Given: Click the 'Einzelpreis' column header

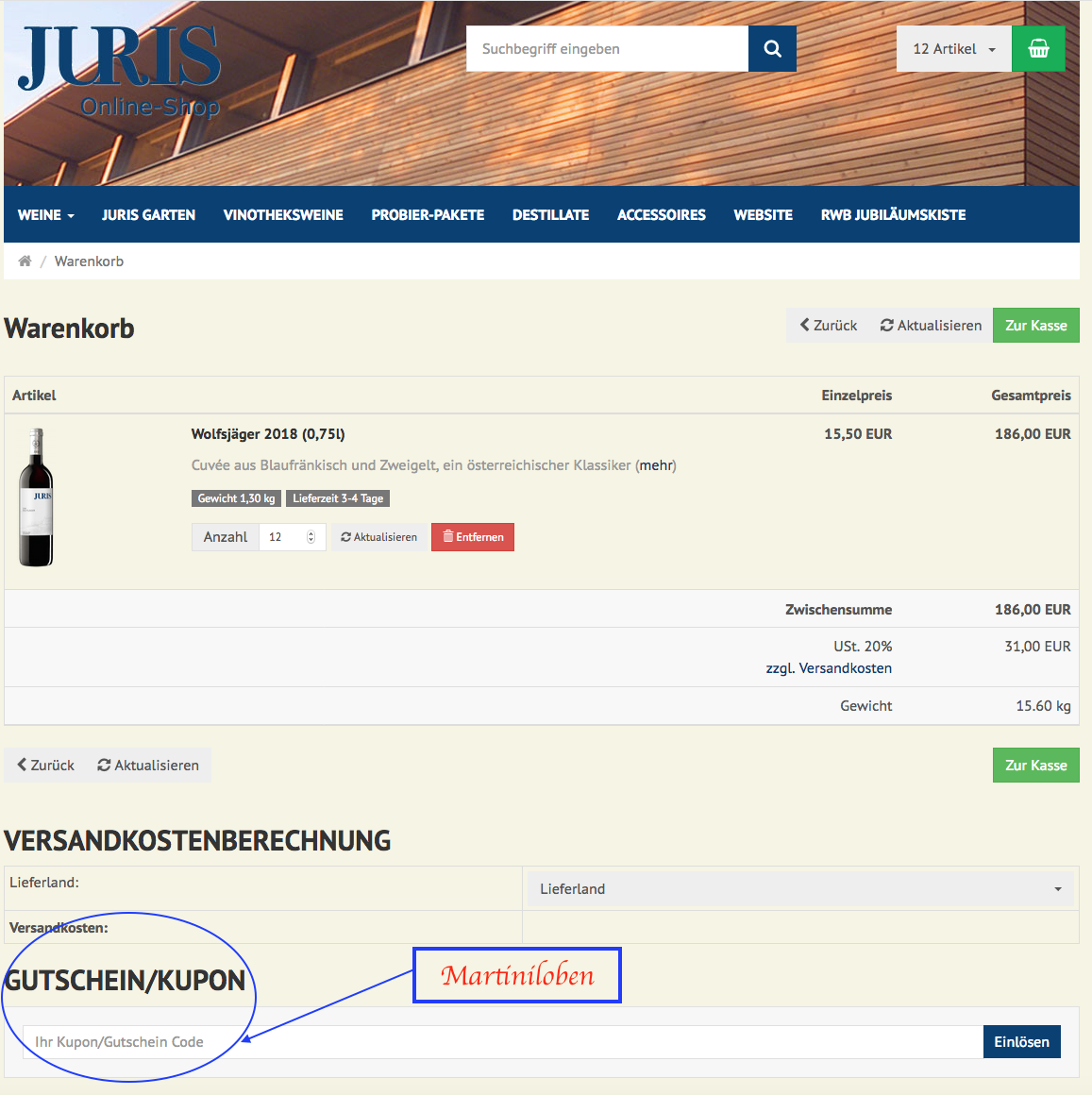Looking at the screenshot, I should pos(857,396).
